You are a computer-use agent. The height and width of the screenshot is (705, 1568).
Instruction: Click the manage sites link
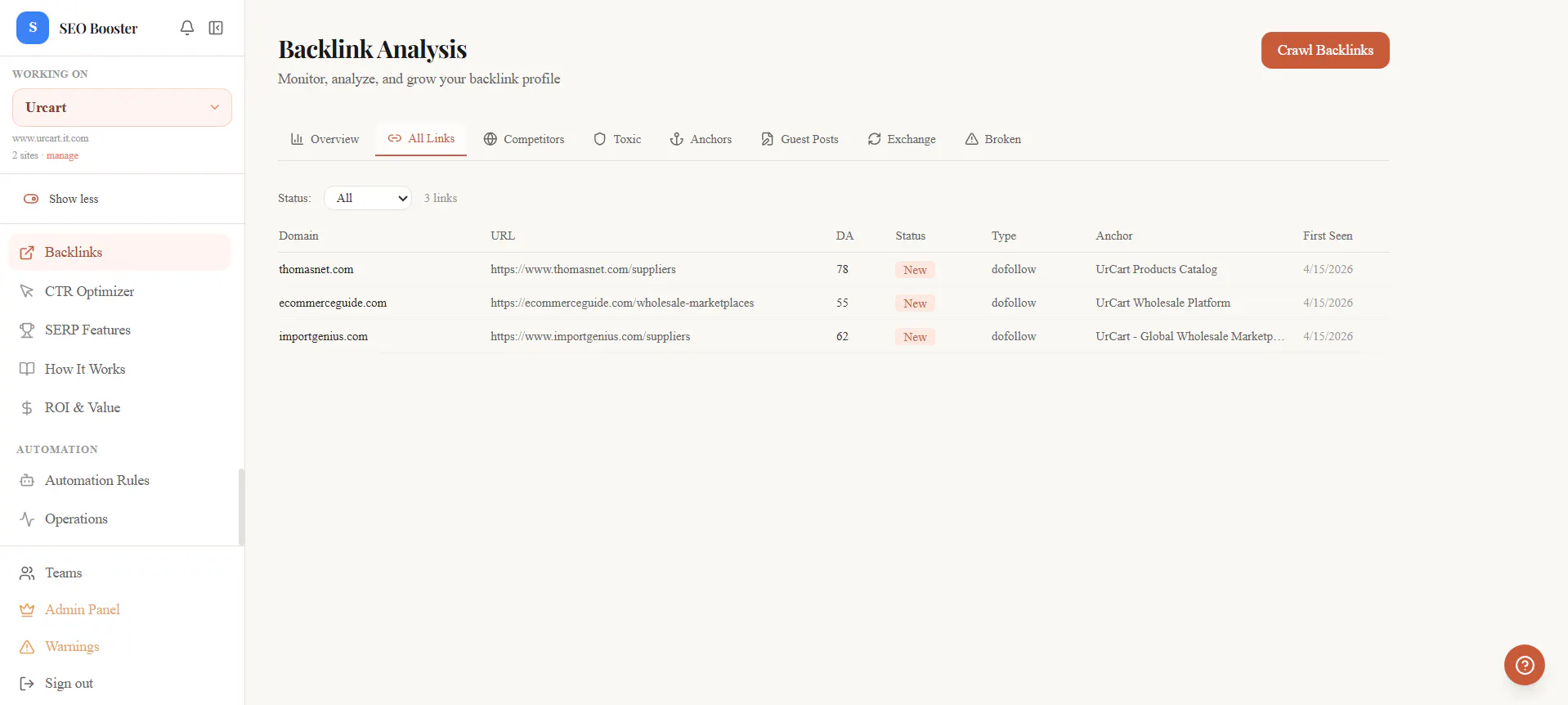62,155
